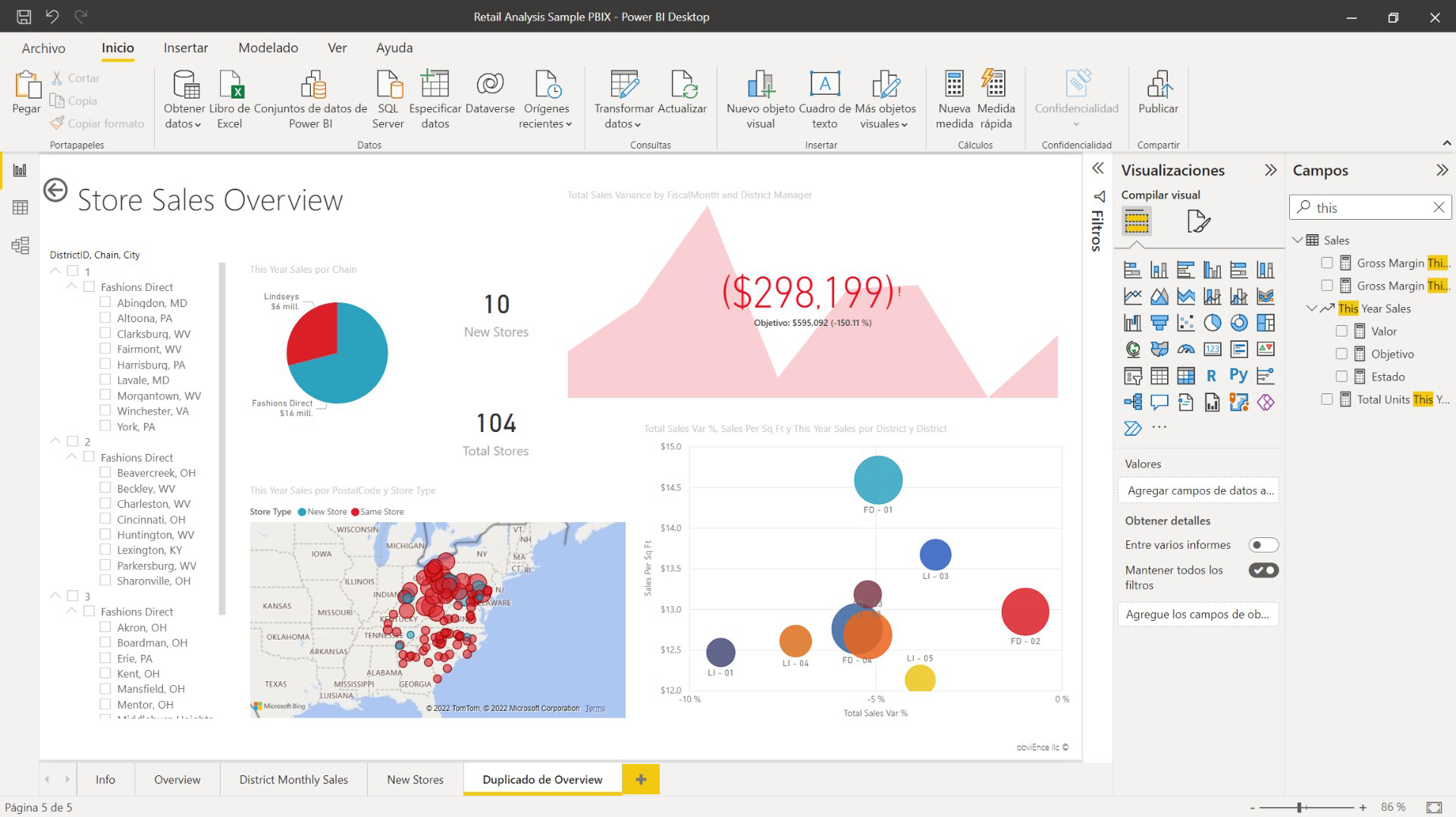Go to the New Stores page tab
Screen dimensions: 1456x817
pos(415,779)
